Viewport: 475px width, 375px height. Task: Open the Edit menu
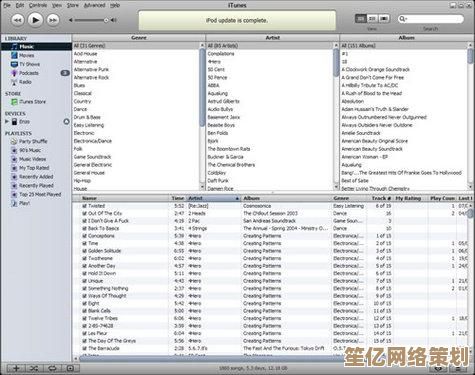click(20, 5)
